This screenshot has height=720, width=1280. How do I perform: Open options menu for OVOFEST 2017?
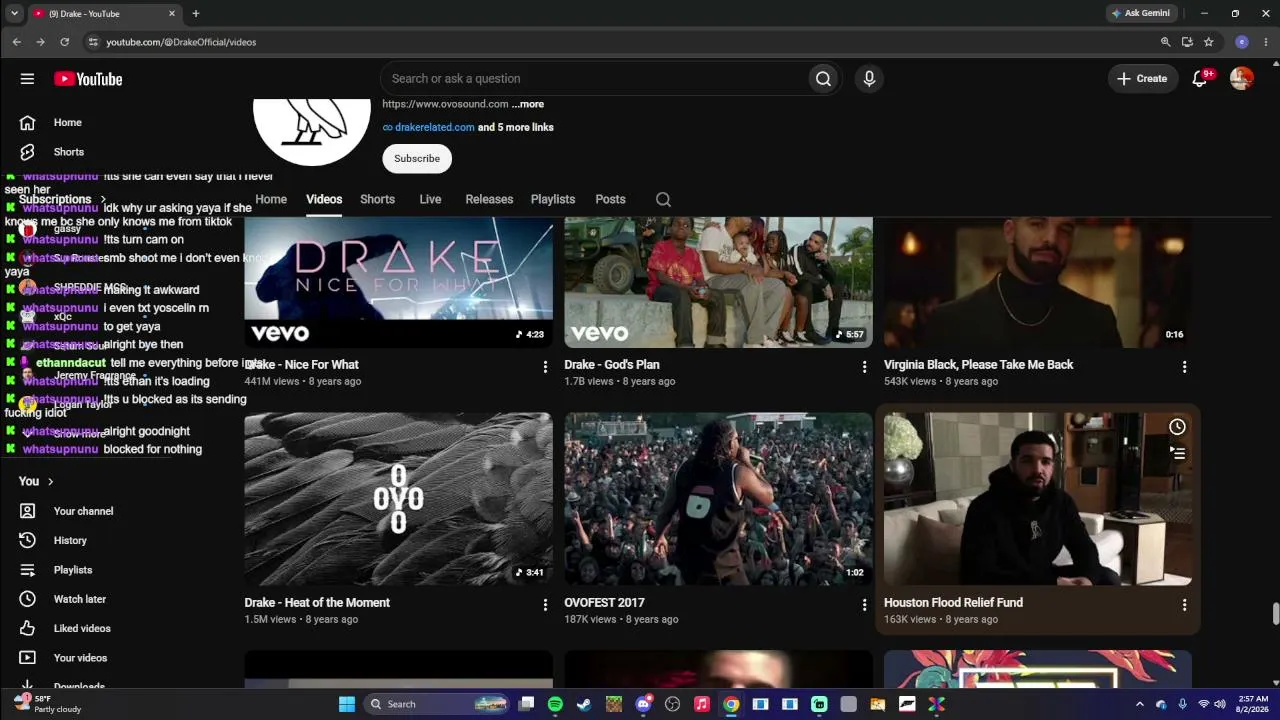click(x=865, y=605)
